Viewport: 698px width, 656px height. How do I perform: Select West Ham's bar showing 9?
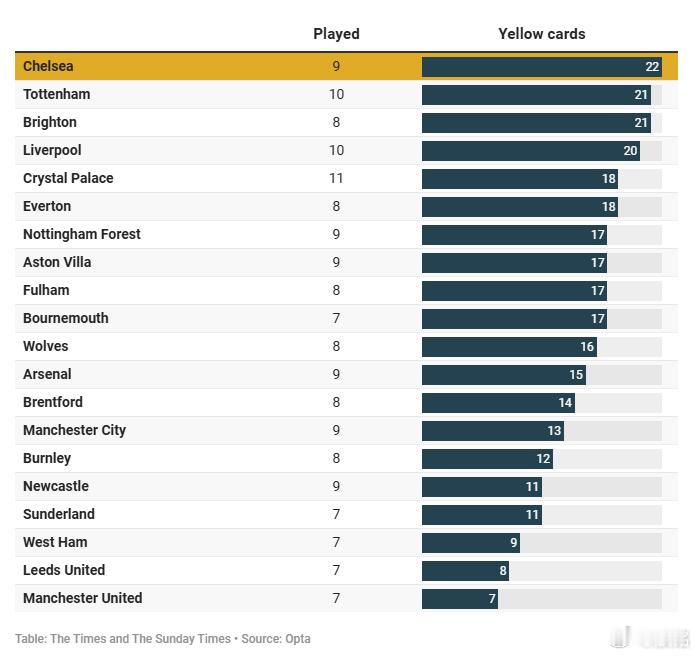pyautogui.click(x=470, y=543)
